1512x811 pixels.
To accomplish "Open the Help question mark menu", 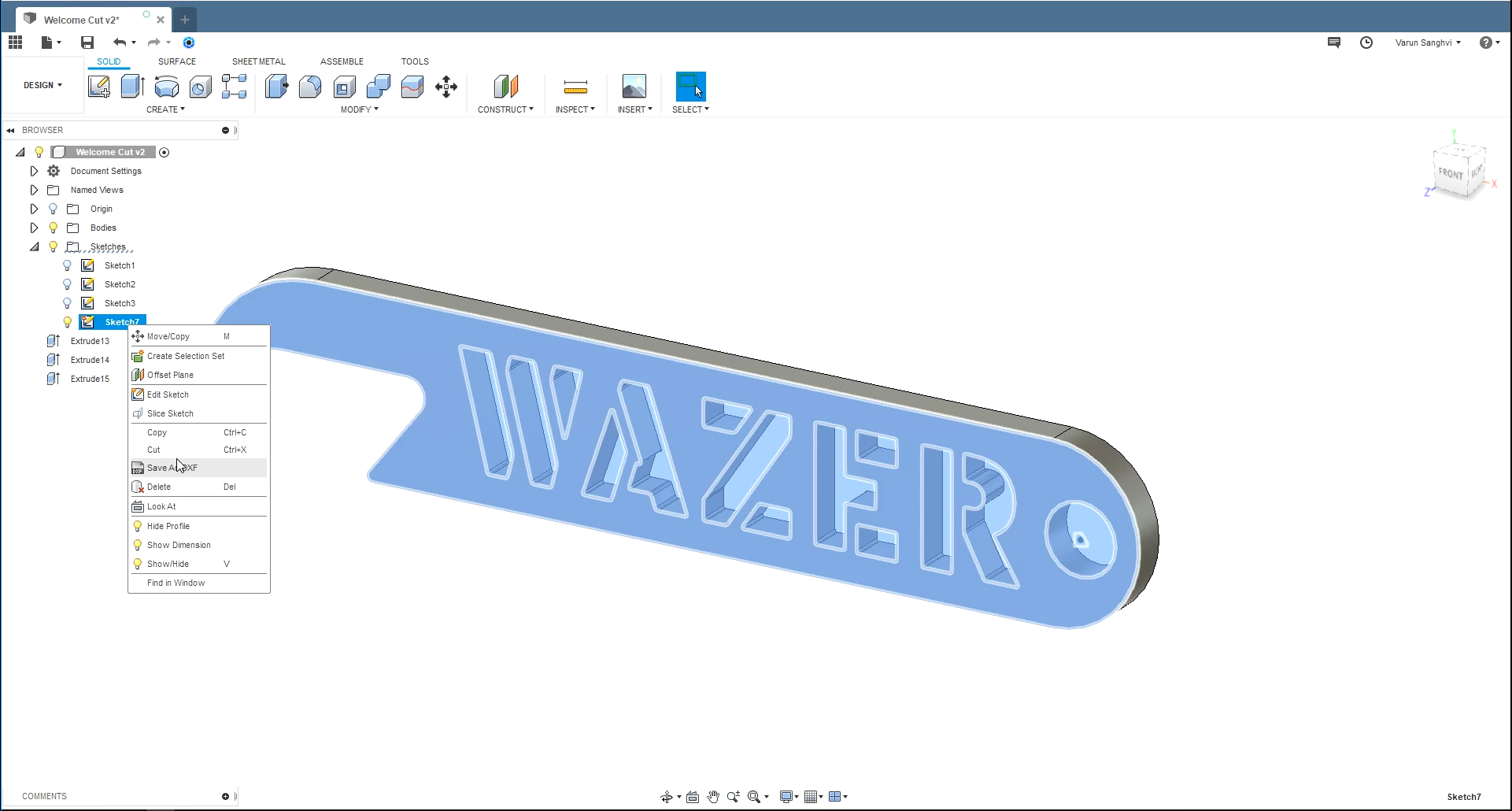I will point(1489,43).
